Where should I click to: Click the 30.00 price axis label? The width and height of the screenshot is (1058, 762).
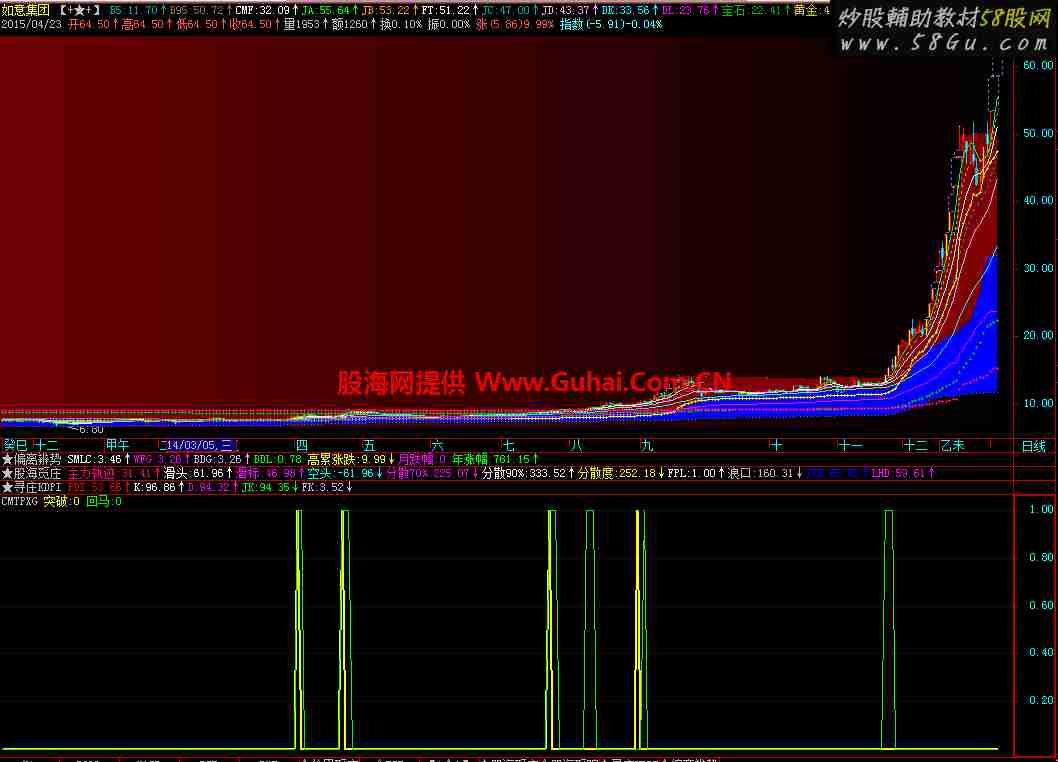(1038, 268)
